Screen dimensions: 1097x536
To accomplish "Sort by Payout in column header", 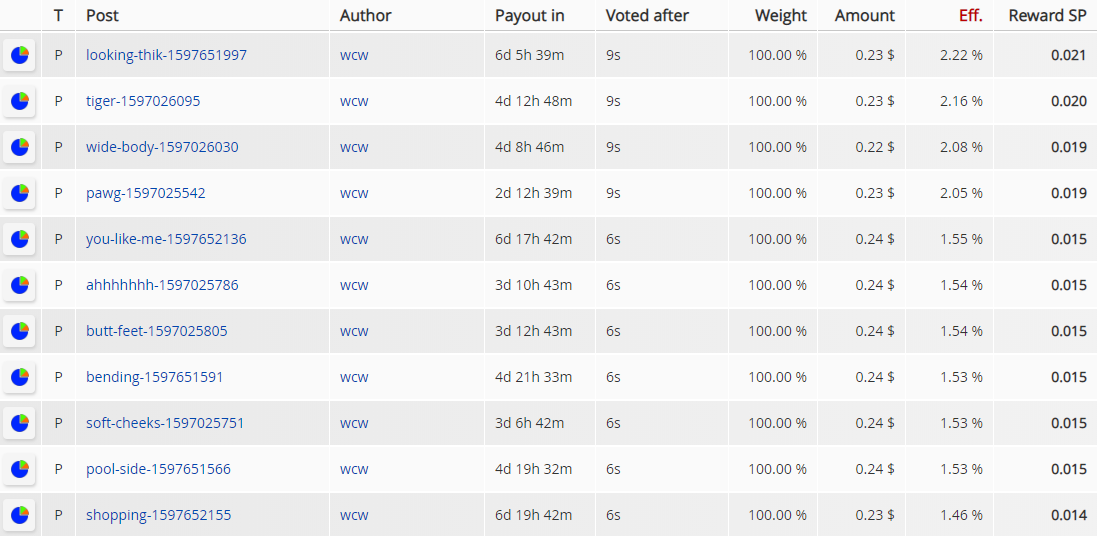I will (x=530, y=15).
